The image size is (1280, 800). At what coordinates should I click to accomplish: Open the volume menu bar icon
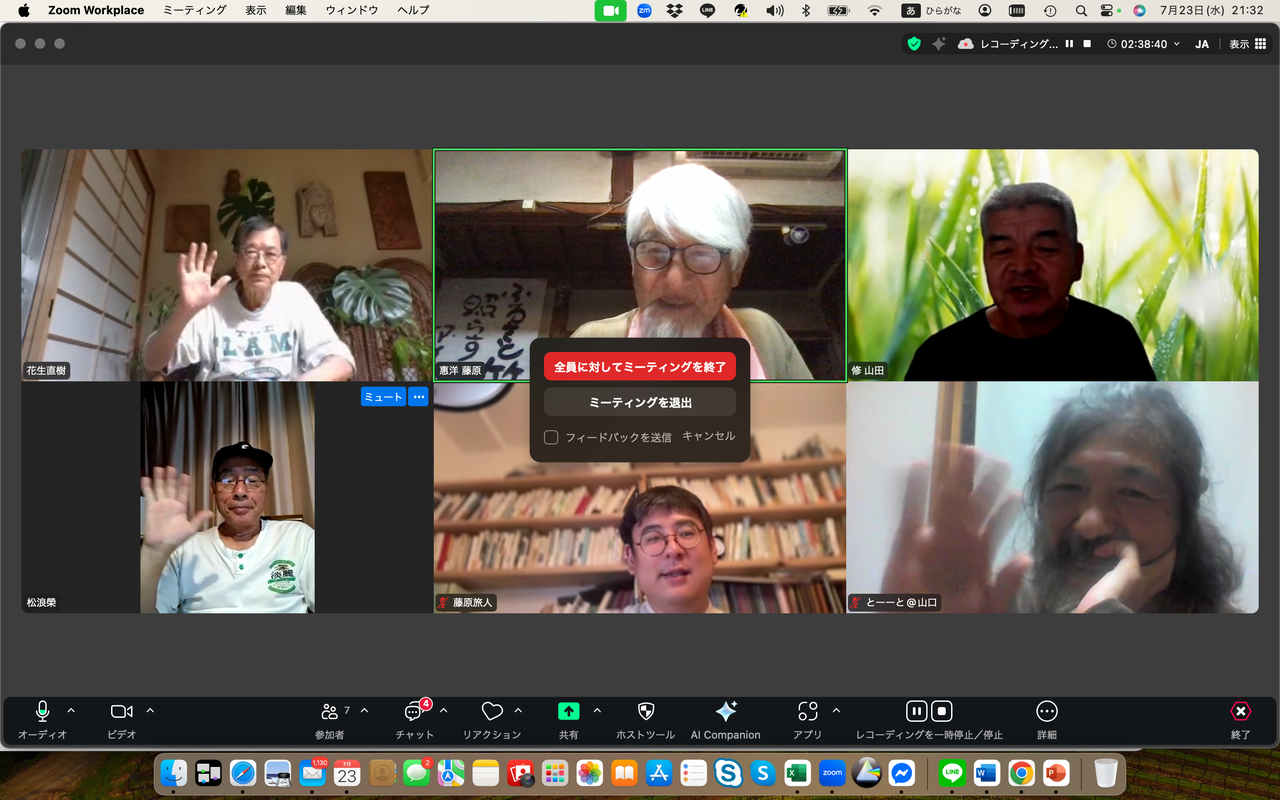point(774,10)
